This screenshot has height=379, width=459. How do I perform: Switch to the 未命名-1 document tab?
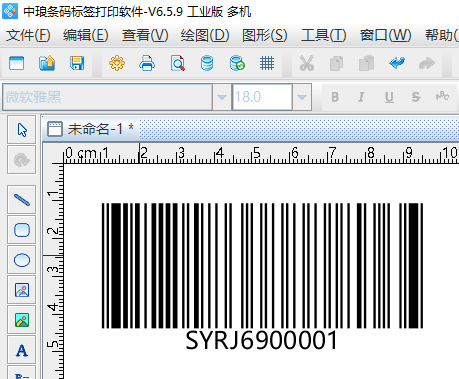(91, 129)
